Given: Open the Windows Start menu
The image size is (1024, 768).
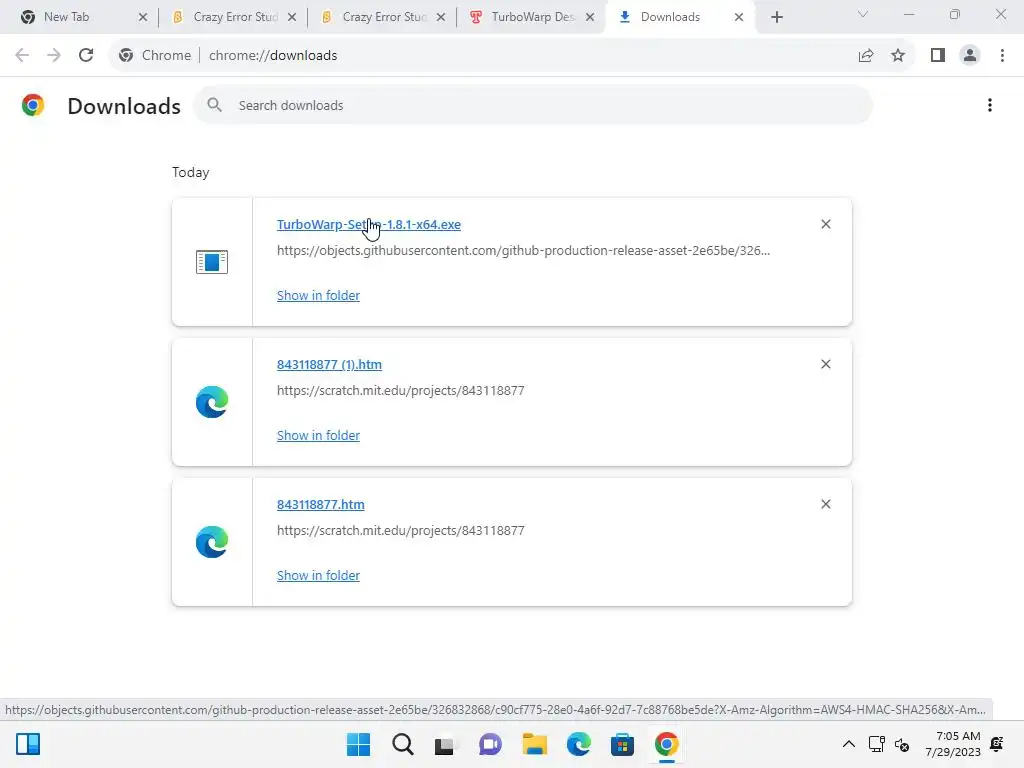Looking at the screenshot, I should (x=359, y=744).
